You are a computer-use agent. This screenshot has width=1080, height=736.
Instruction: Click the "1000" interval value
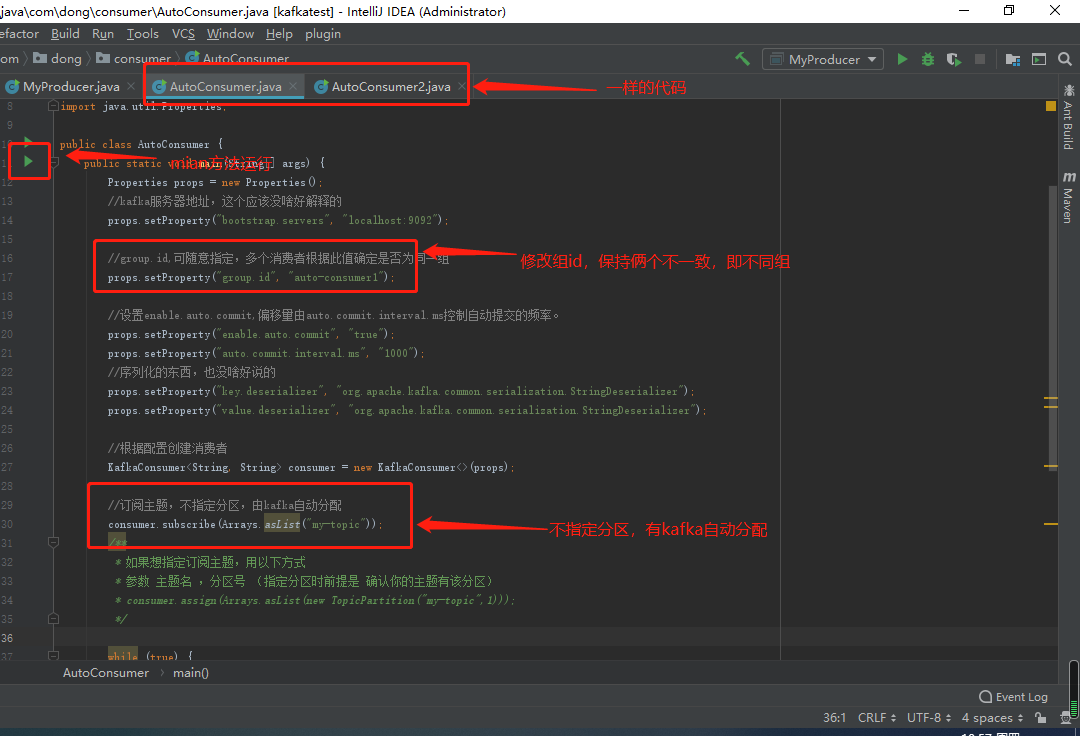396,353
